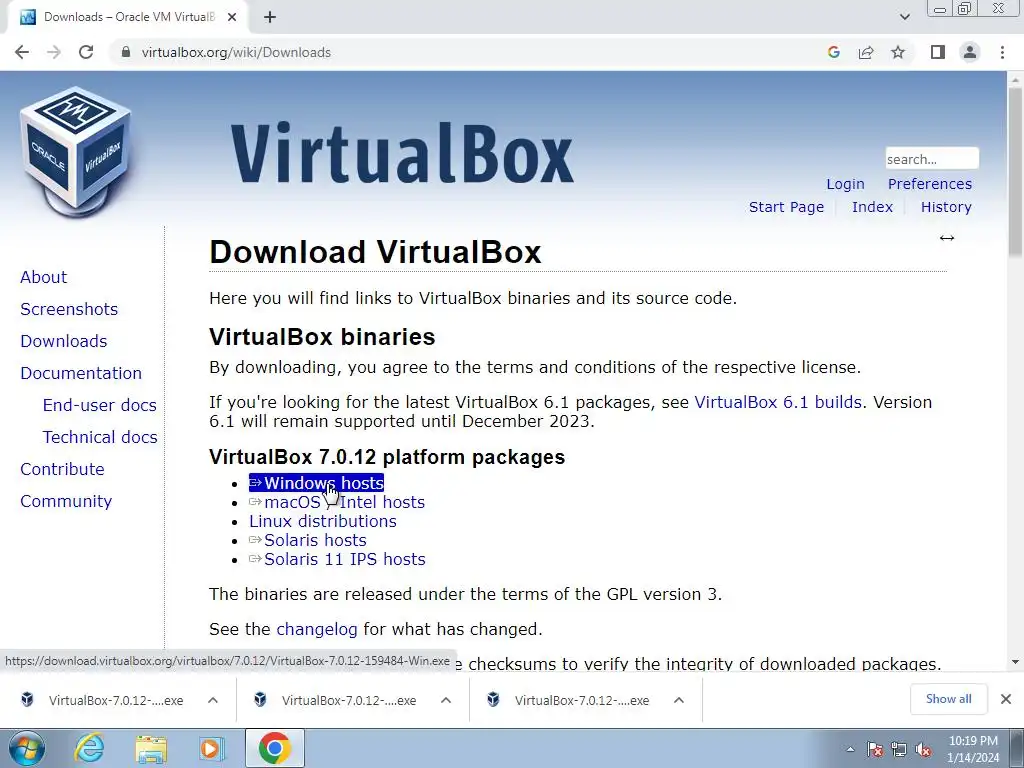
Task: Click the scrollbar down arrow
Action: point(1015,662)
